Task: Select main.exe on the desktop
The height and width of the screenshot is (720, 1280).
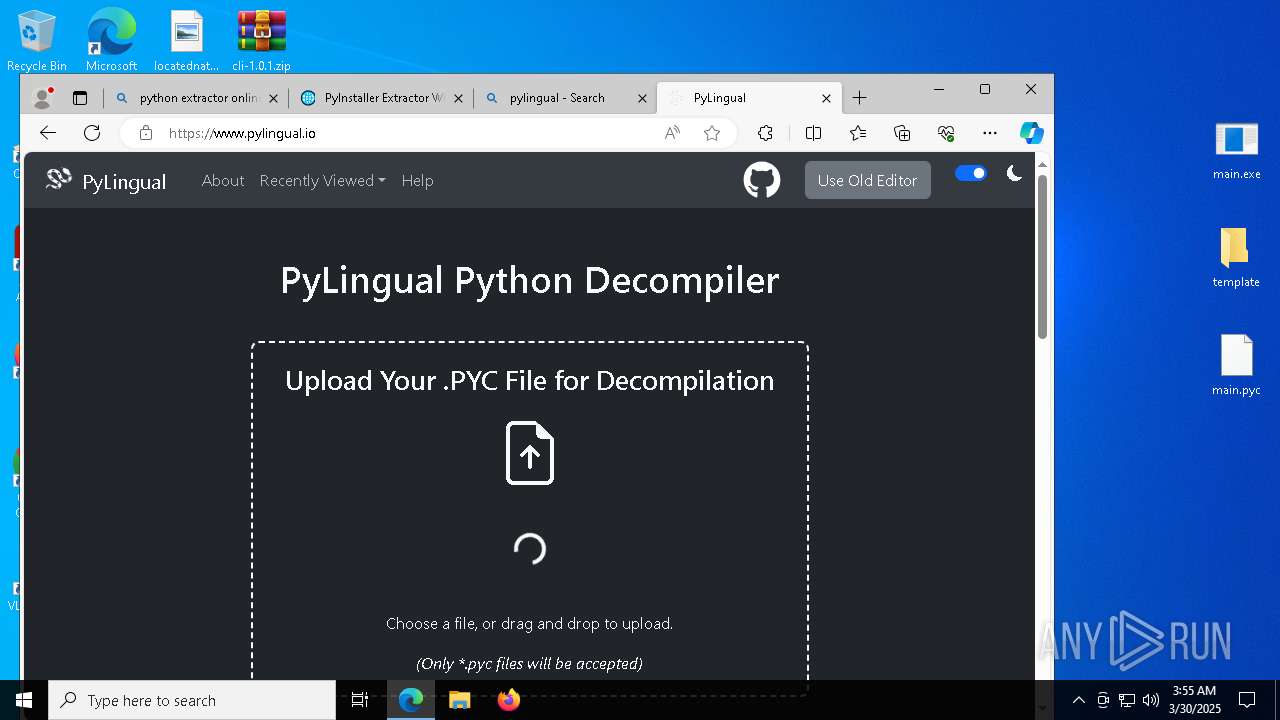Action: coord(1237,150)
